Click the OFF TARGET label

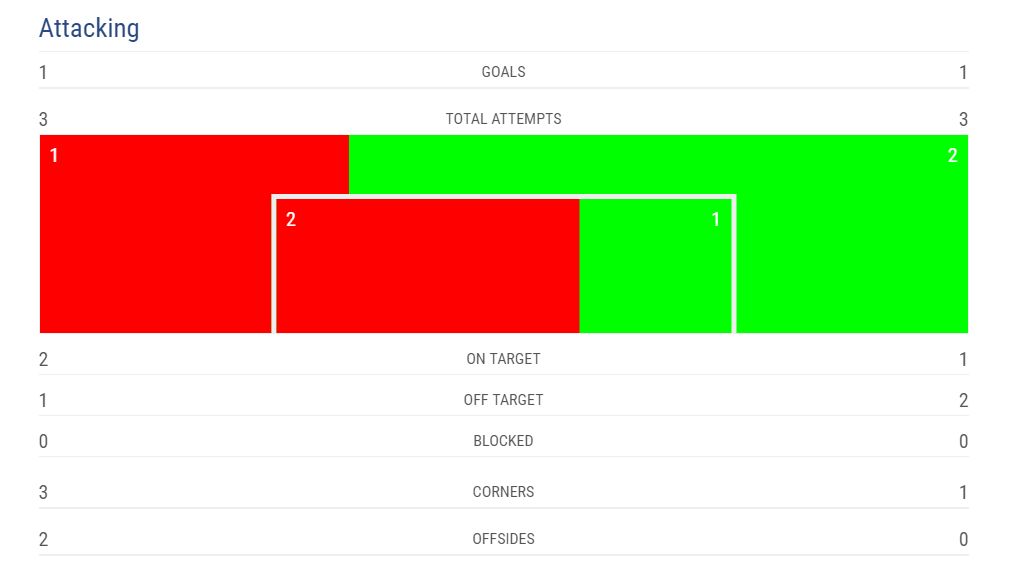coord(503,400)
